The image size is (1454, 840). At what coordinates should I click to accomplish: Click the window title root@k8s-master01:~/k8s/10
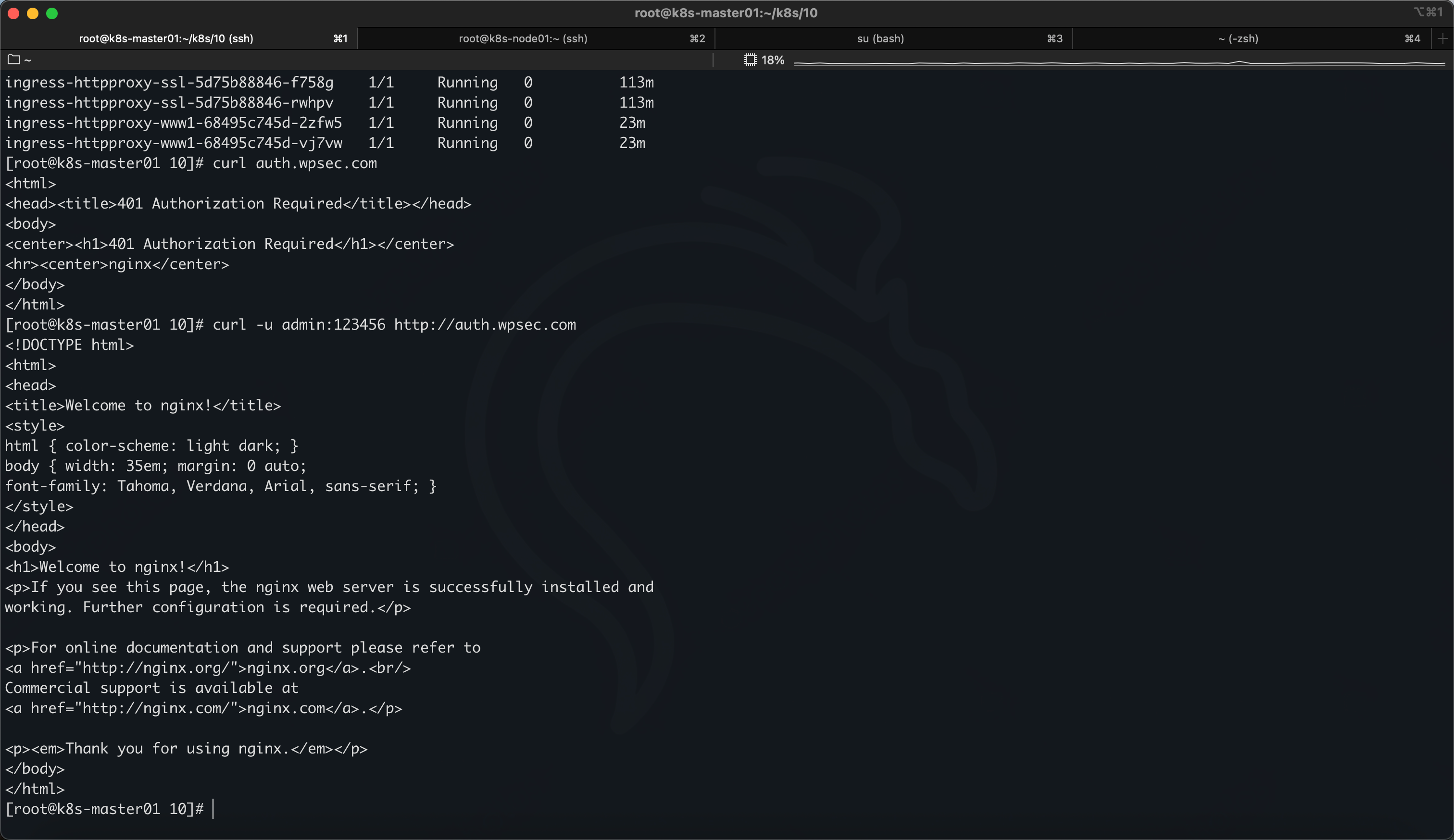click(726, 12)
